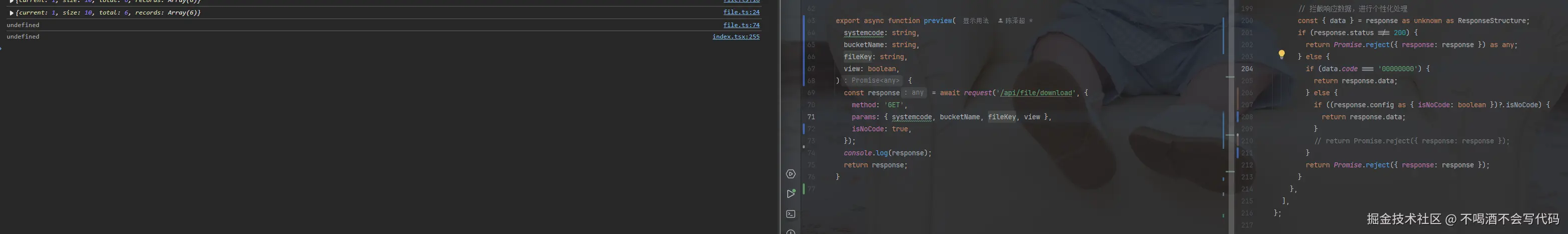Open the file.ts:74 source link
Viewport: 1568px width, 234px height.
[x=741, y=25]
